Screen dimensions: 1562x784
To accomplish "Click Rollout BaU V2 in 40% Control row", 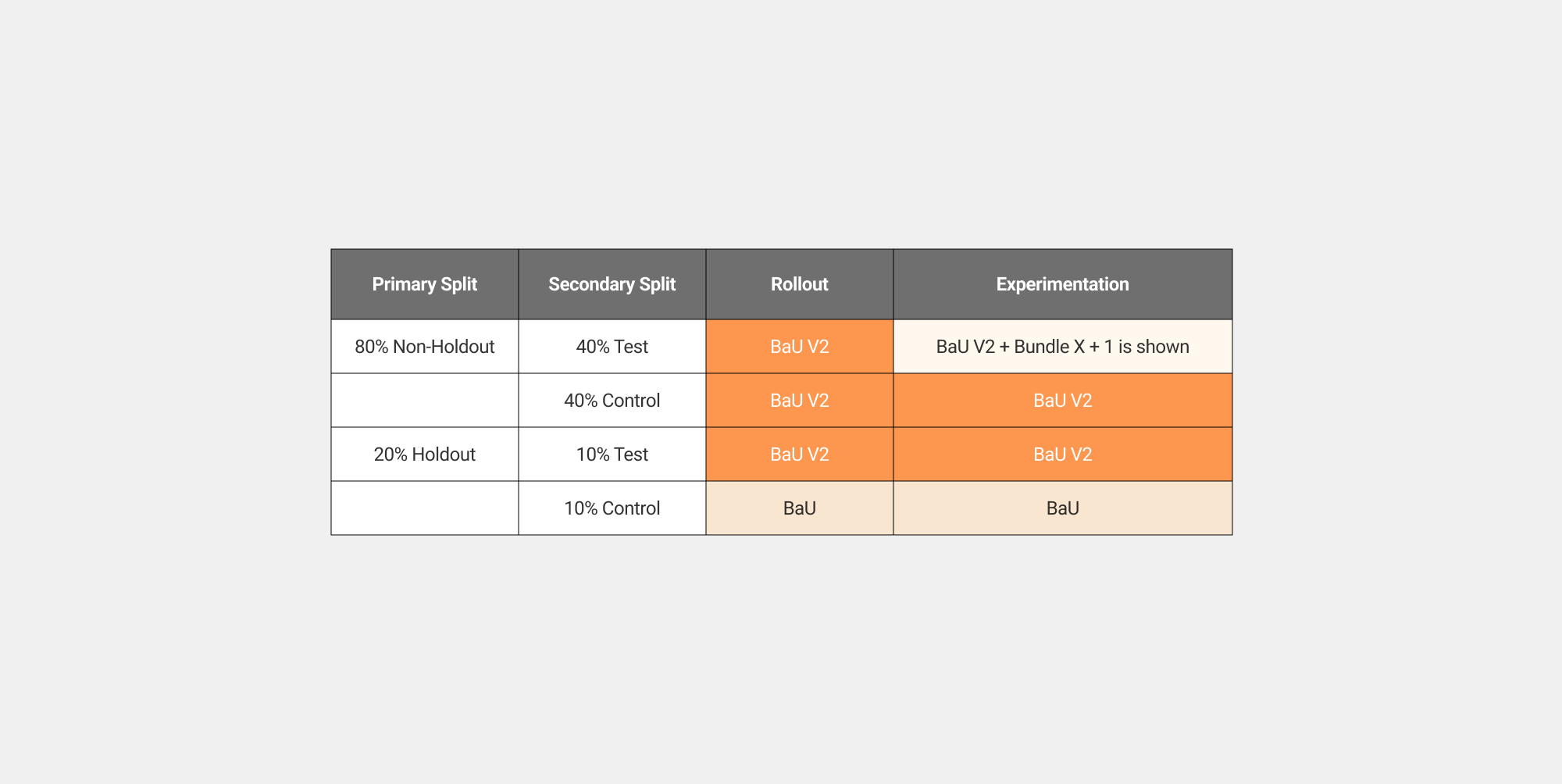I will point(799,401).
